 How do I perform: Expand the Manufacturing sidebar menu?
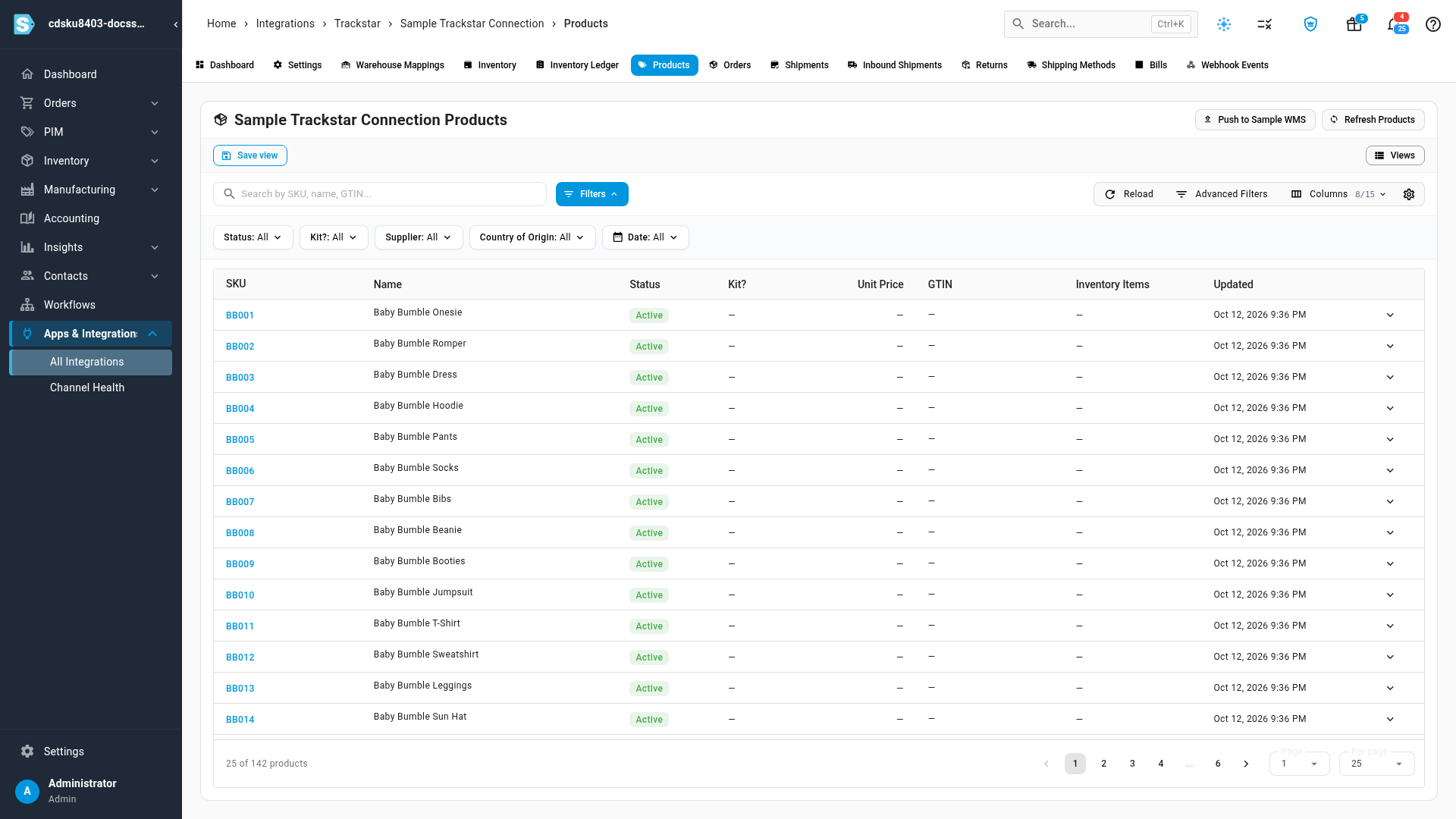(x=91, y=190)
